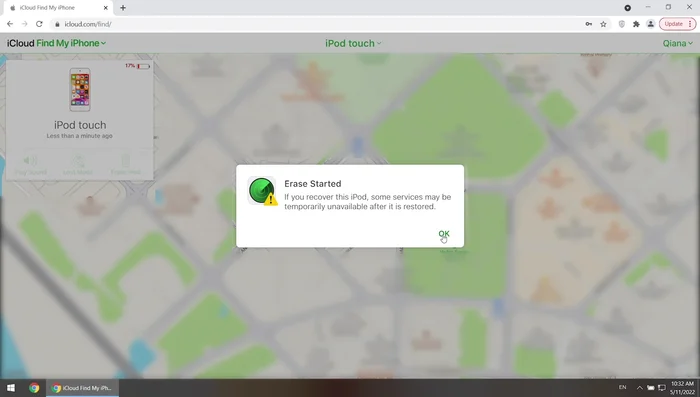Expand the iPod touch devices dropdown
Viewport: 700px width, 397px height.
pyautogui.click(x=353, y=43)
